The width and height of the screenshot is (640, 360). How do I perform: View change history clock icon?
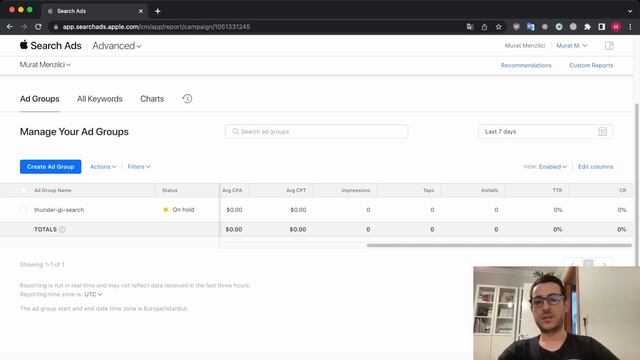click(187, 99)
